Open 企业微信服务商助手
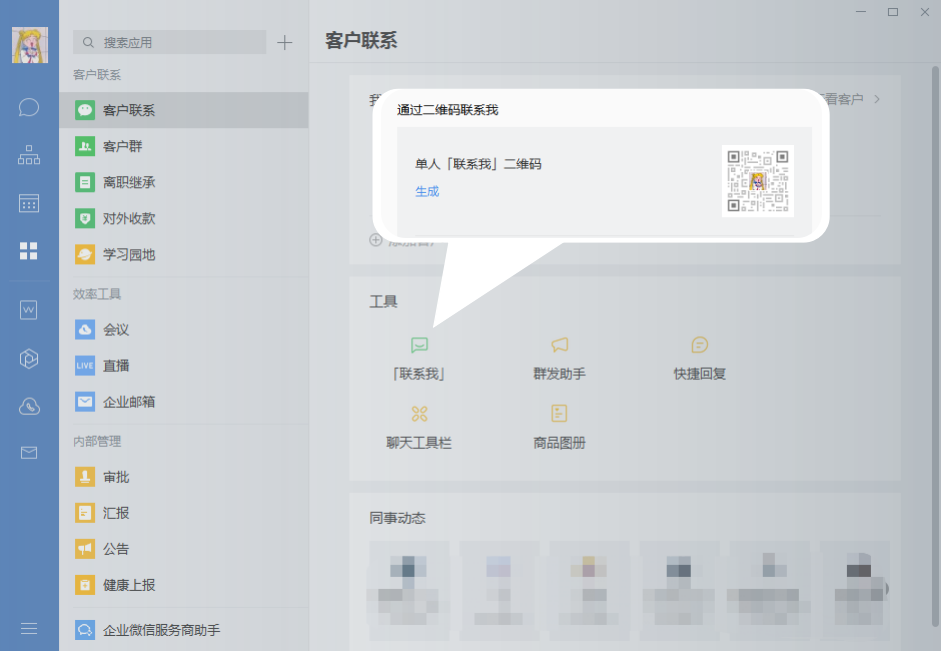The width and height of the screenshot is (941, 651). coord(184,629)
